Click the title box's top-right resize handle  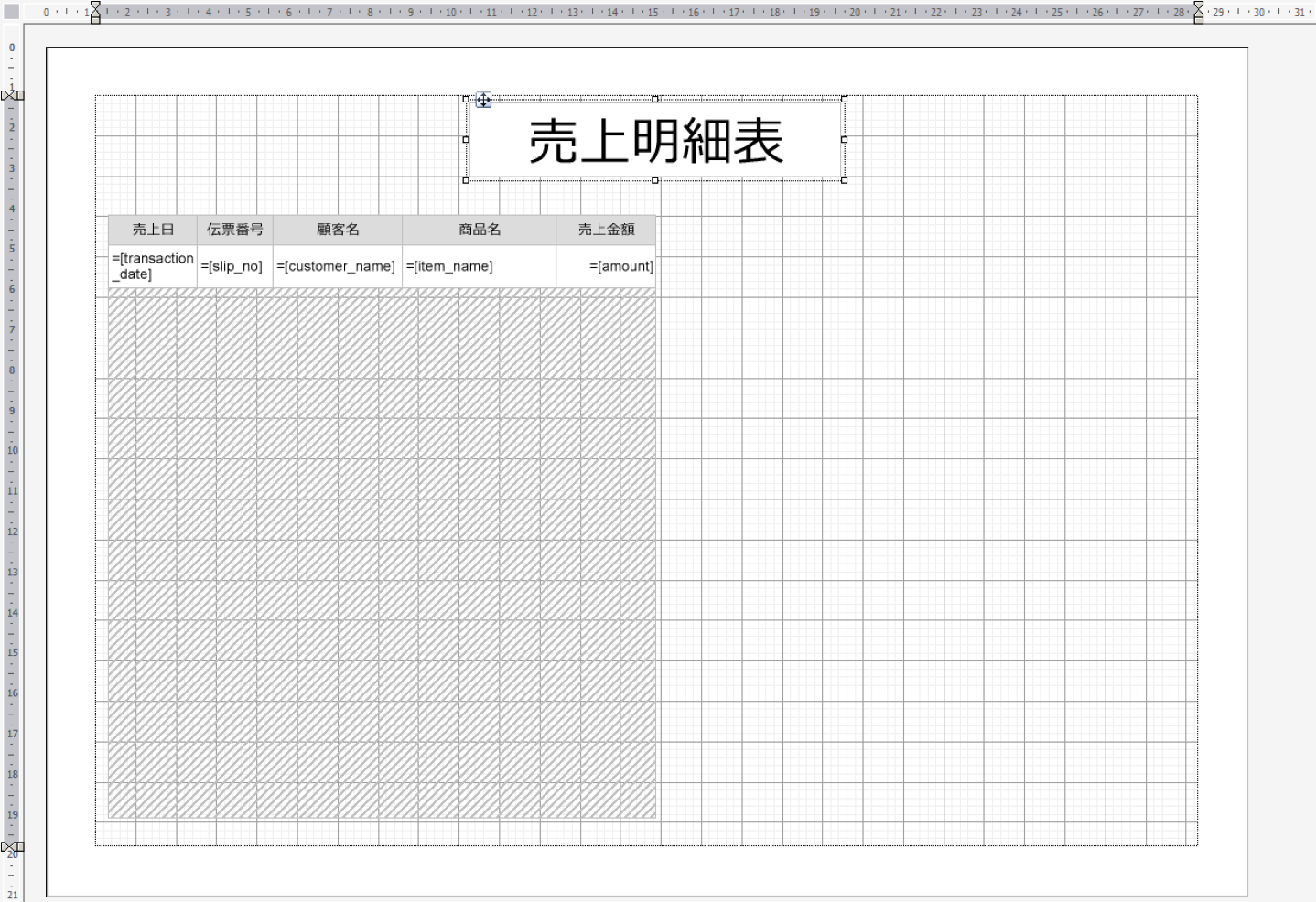pos(844,99)
